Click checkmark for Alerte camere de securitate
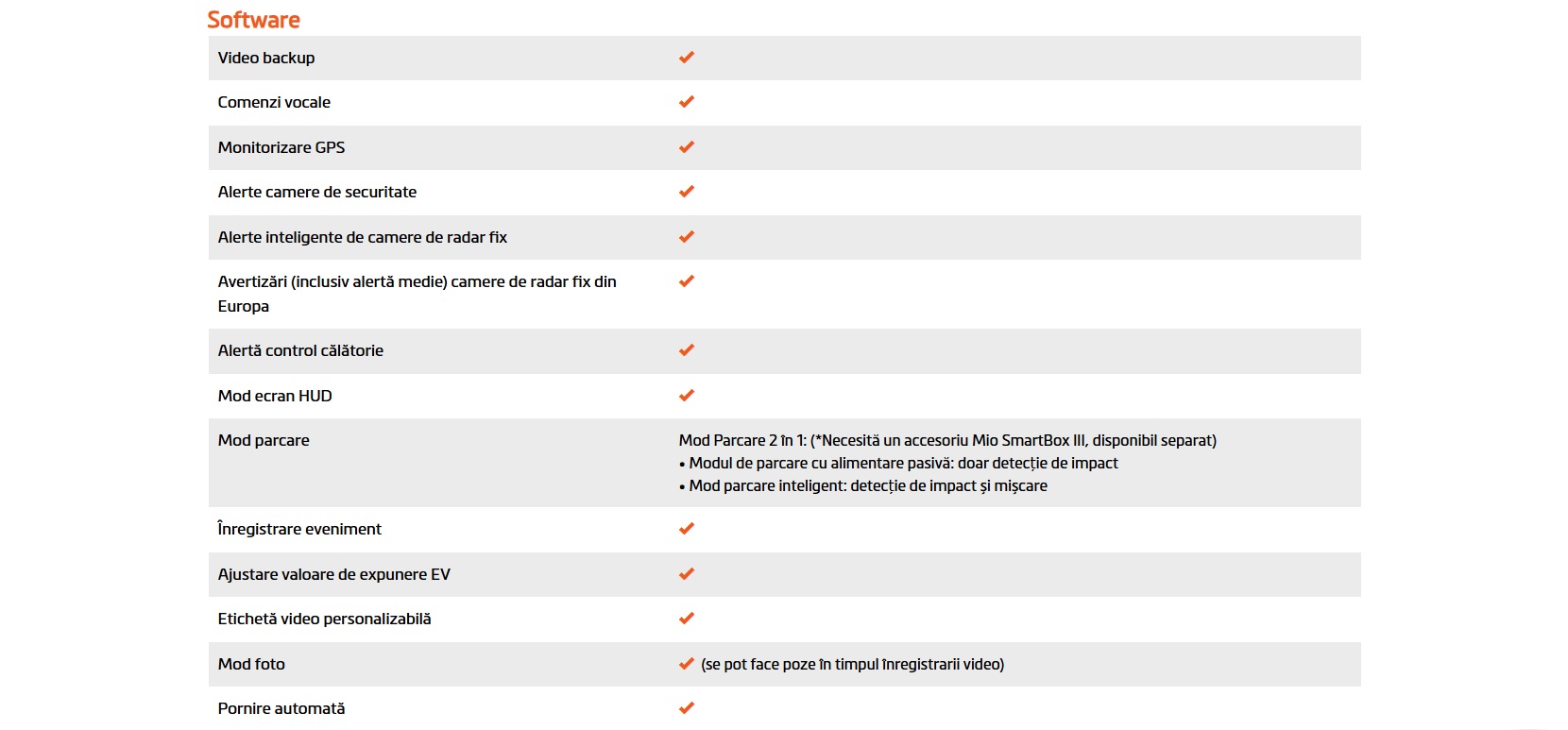 pos(687,192)
